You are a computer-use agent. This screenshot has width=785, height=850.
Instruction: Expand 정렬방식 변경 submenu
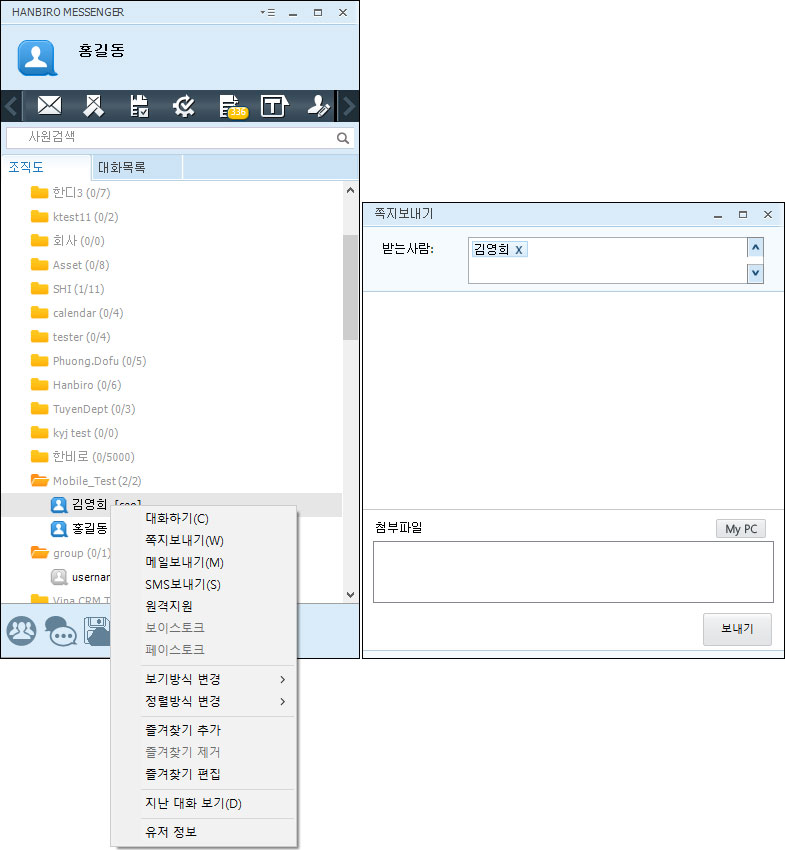point(216,701)
